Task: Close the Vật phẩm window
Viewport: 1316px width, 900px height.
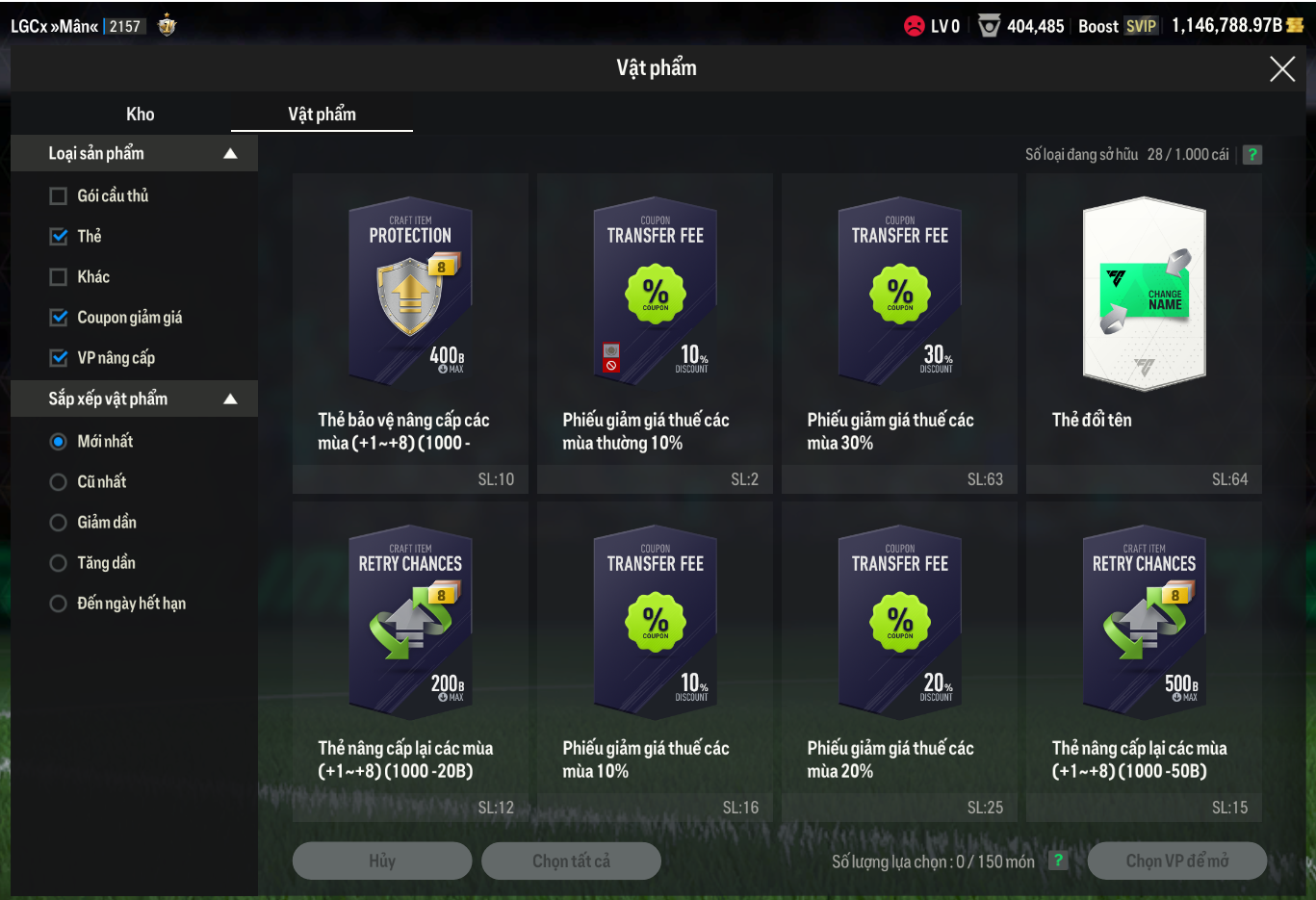Action: 1282,68
